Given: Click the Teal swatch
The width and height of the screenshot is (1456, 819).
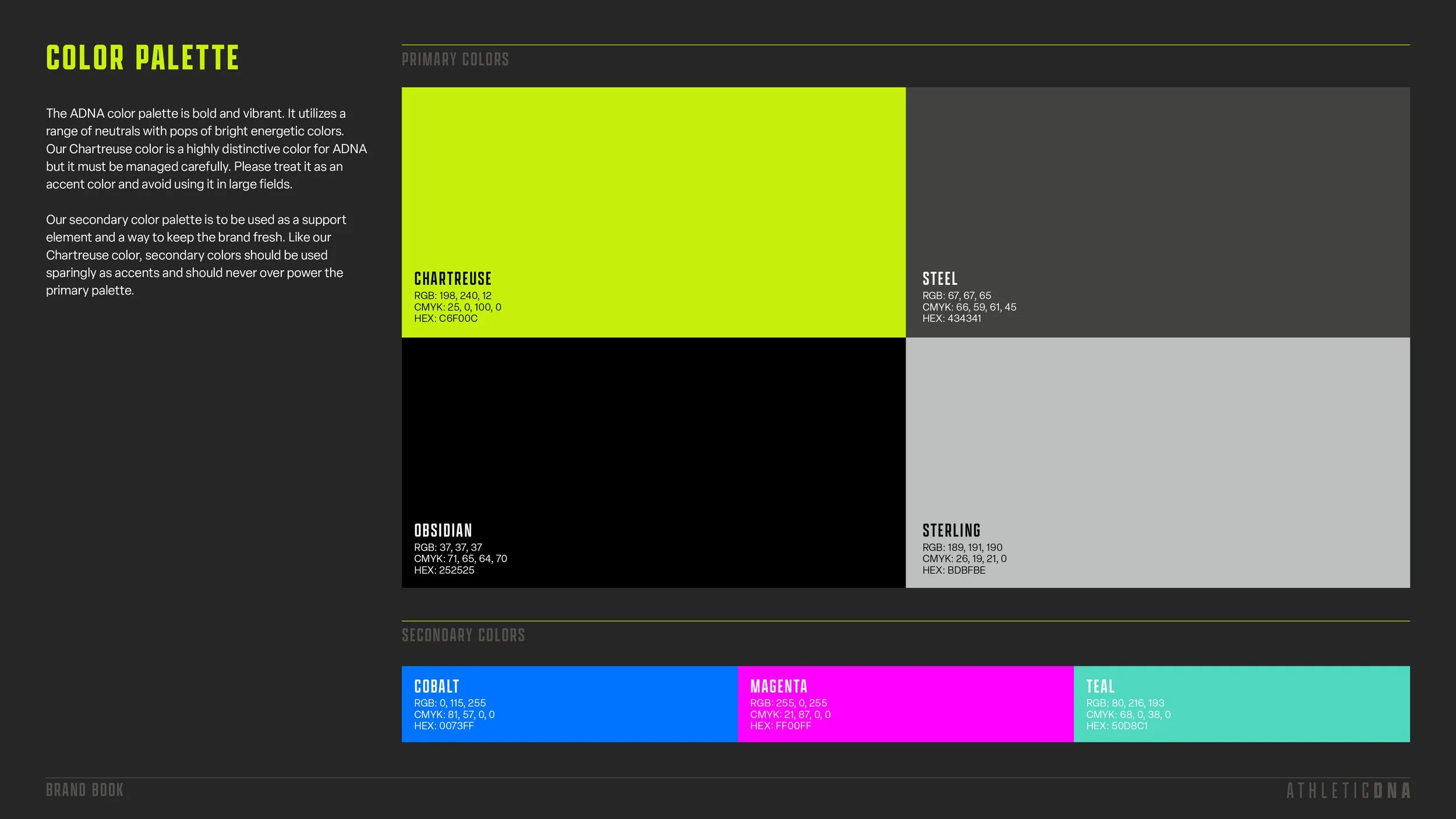Looking at the screenshot, I should click(x=1242, y=704).
